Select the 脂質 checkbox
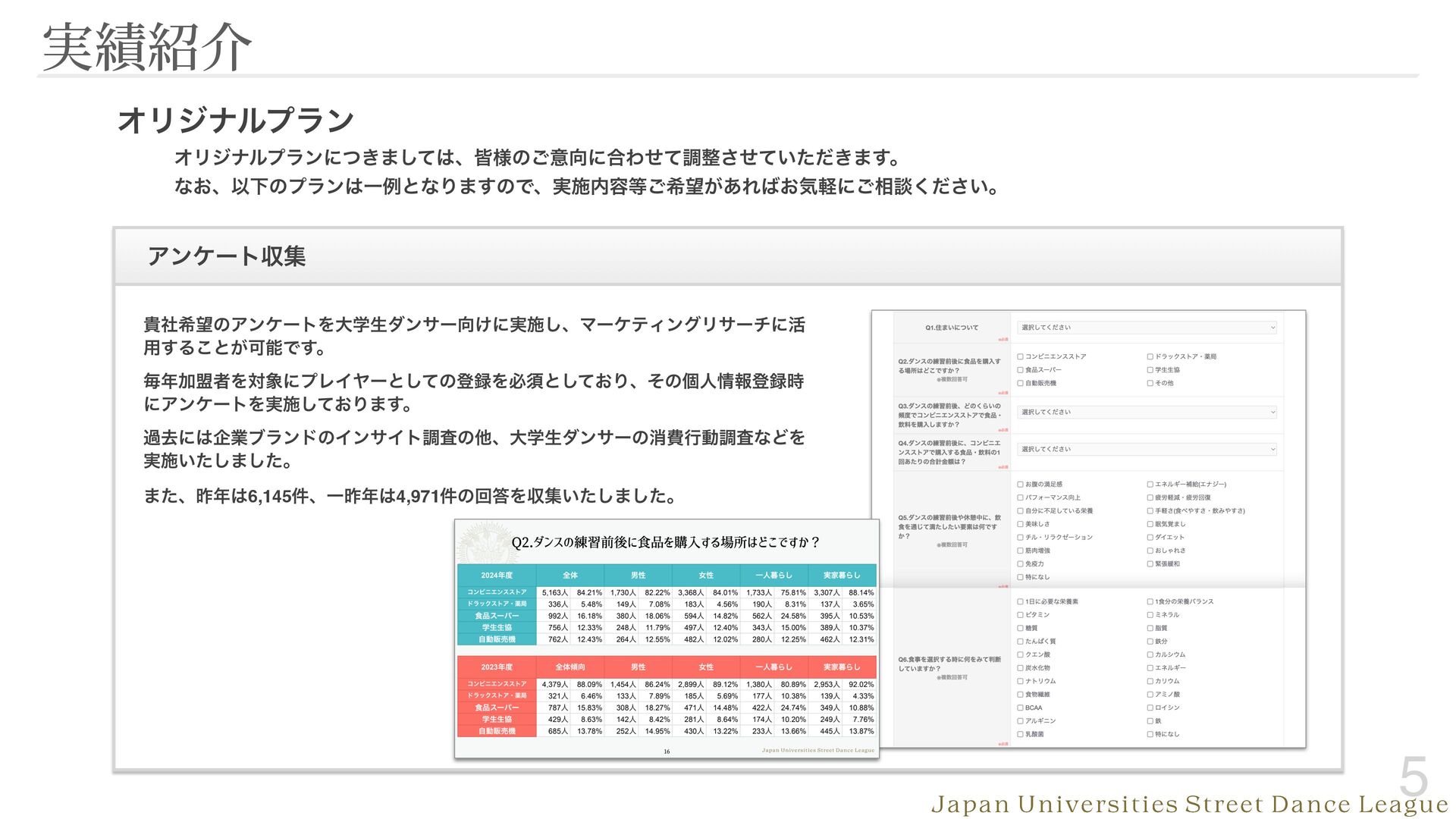This screenshot has height=819, width=1456. [x=1150, y=629]
